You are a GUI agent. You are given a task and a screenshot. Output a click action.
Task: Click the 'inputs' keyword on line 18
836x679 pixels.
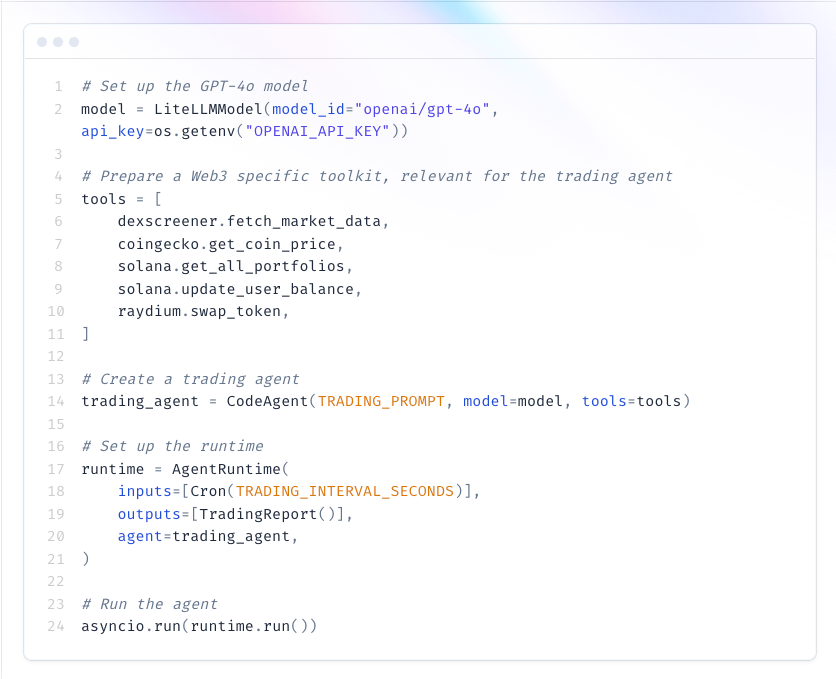pyautogui.click(x=144, y=491)
